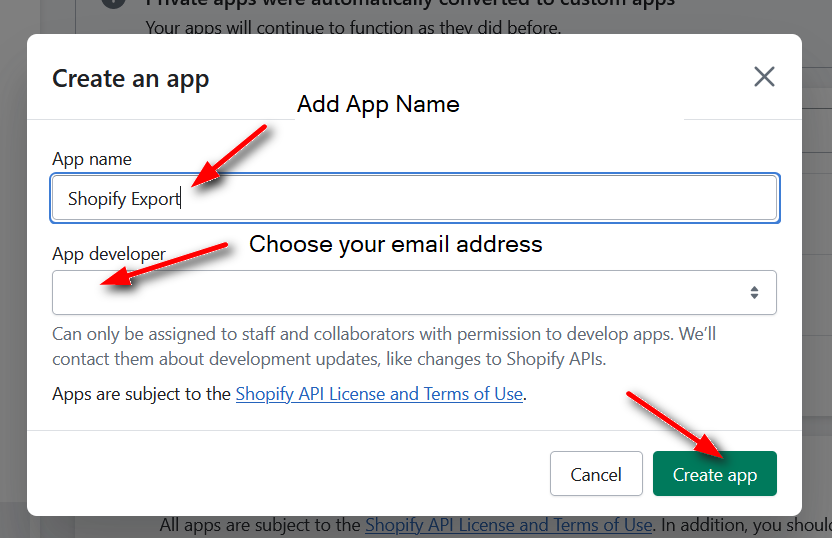Open Shopify API License link inside the dialog

[x=379, y=394]
